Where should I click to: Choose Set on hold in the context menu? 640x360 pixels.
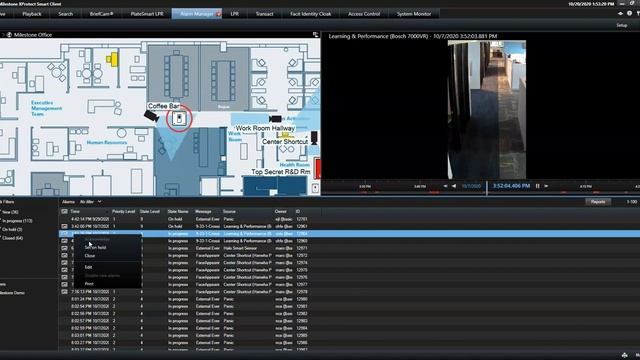(x=96, y=247)
